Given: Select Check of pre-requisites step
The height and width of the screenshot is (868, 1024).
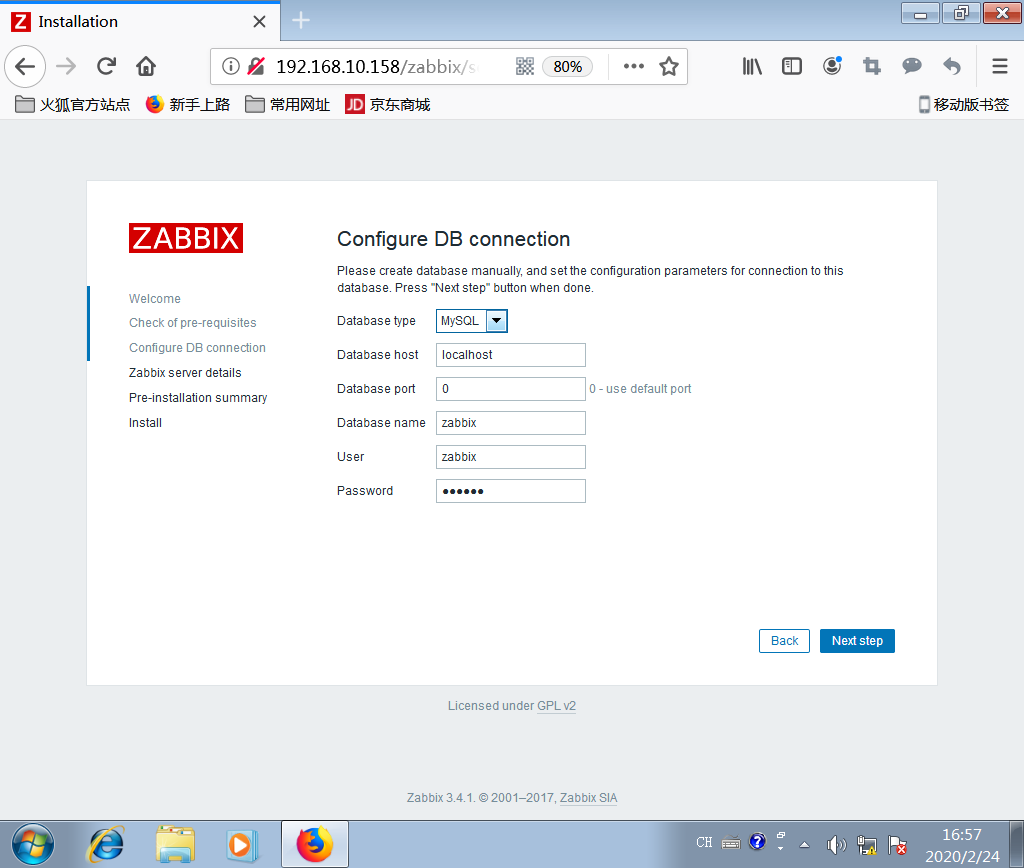Looking at the screenshot, I should (193, 323).
